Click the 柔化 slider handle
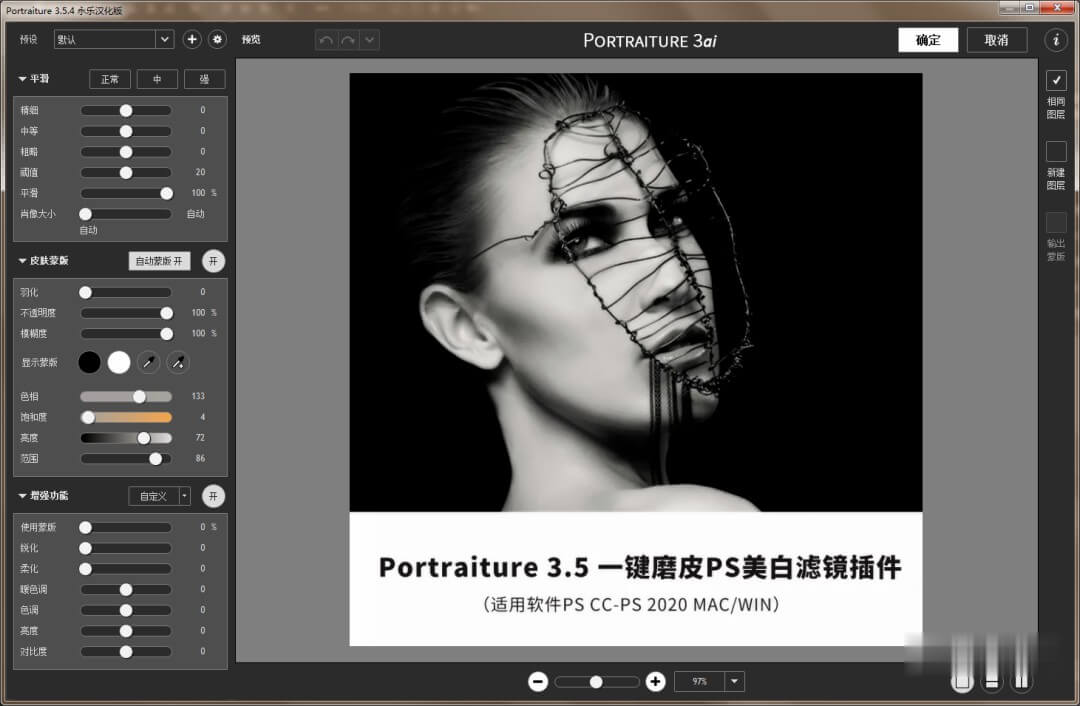Image resolution: width=1080 pixels, height=706 pixels. 85,569
